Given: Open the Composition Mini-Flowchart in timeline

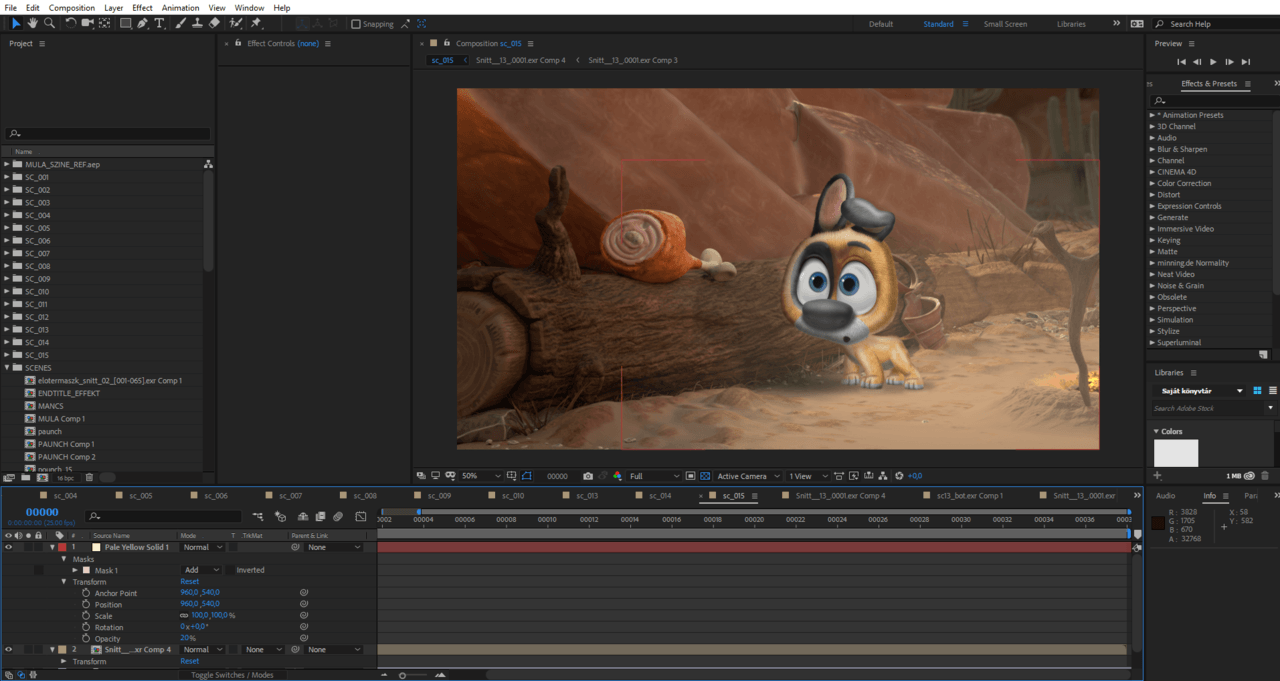Looking at the screenshot, I should point(259,517).
